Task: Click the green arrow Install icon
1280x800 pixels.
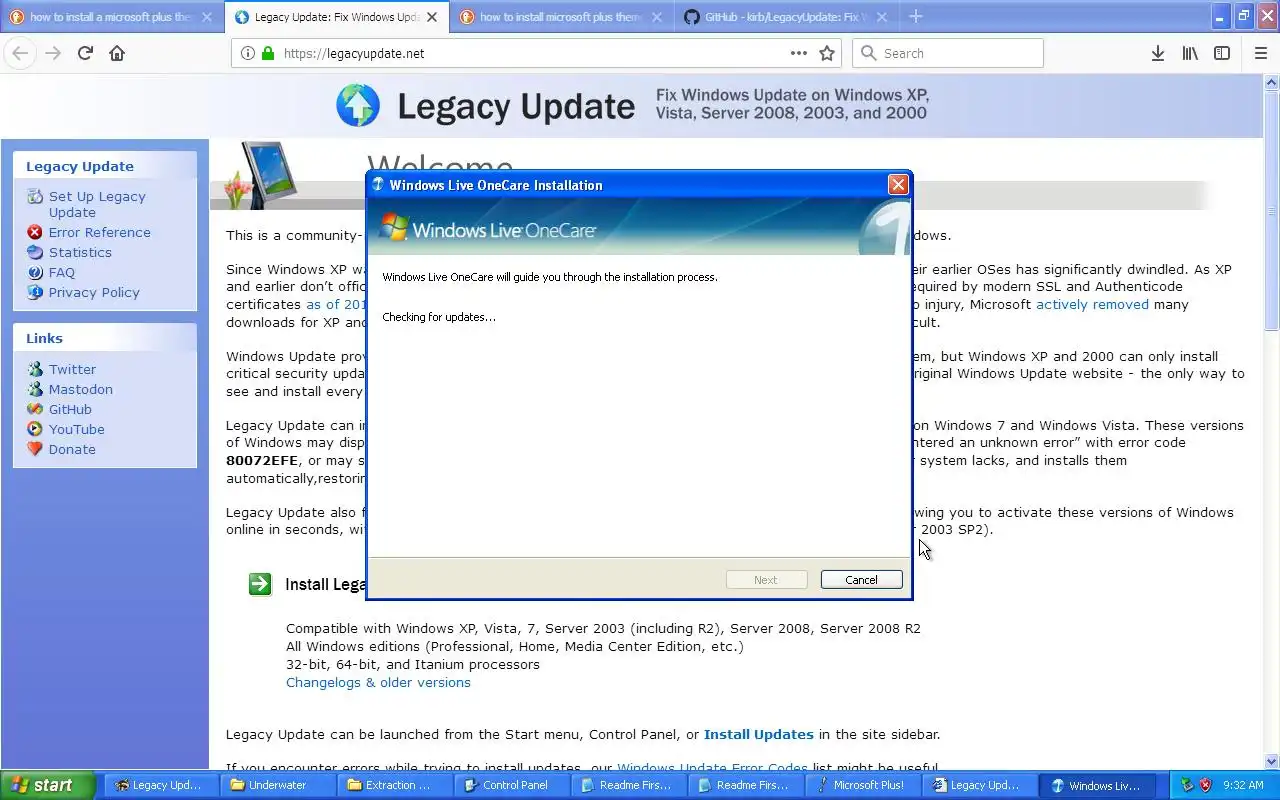Action: coord(260,584)
